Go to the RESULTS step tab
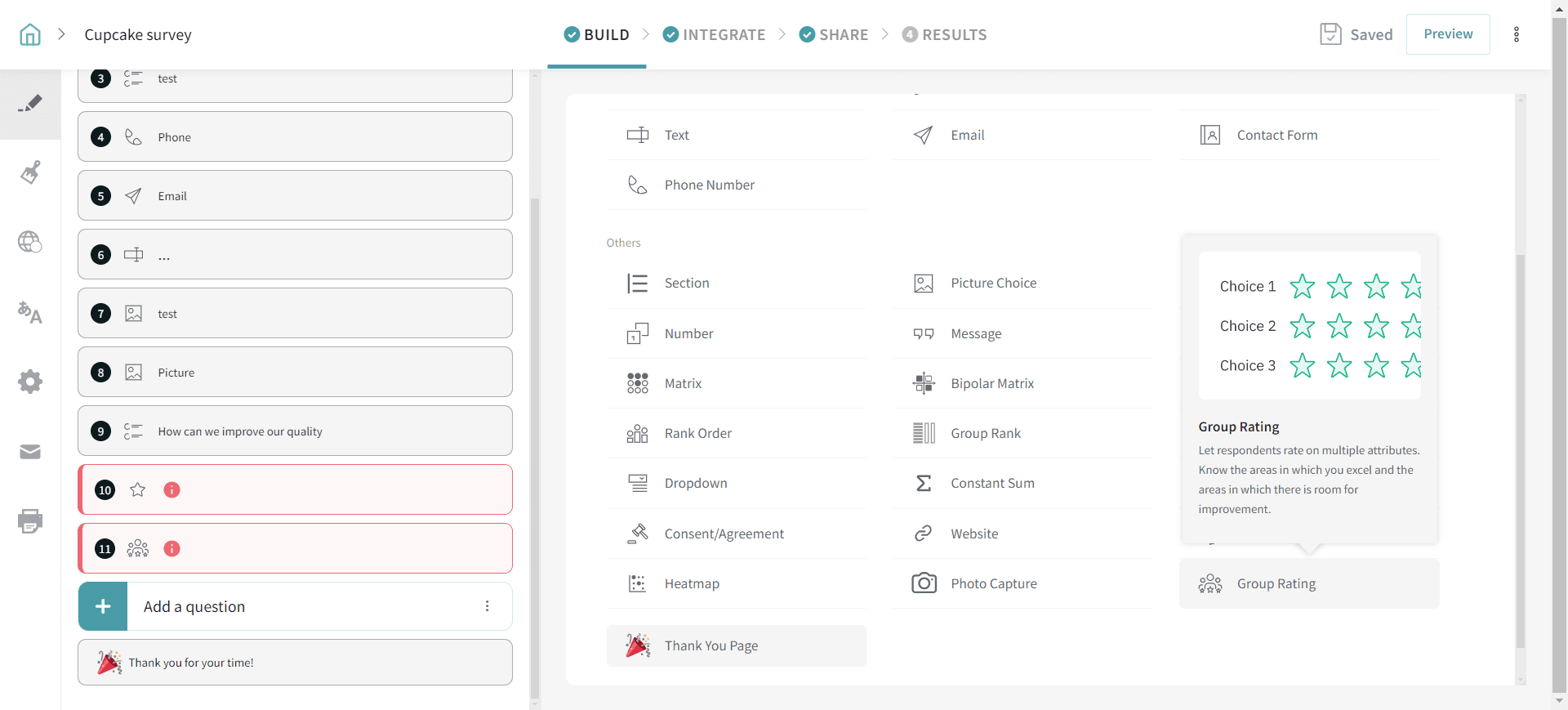 tap(944, 34)
